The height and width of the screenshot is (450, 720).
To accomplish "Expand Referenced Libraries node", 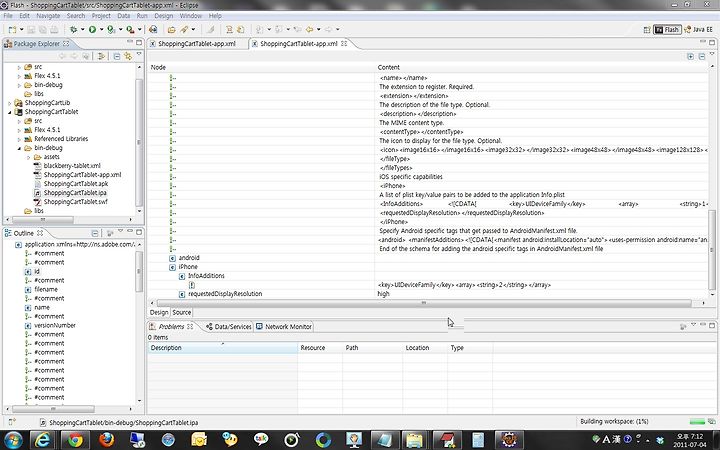I will [19, 139].
